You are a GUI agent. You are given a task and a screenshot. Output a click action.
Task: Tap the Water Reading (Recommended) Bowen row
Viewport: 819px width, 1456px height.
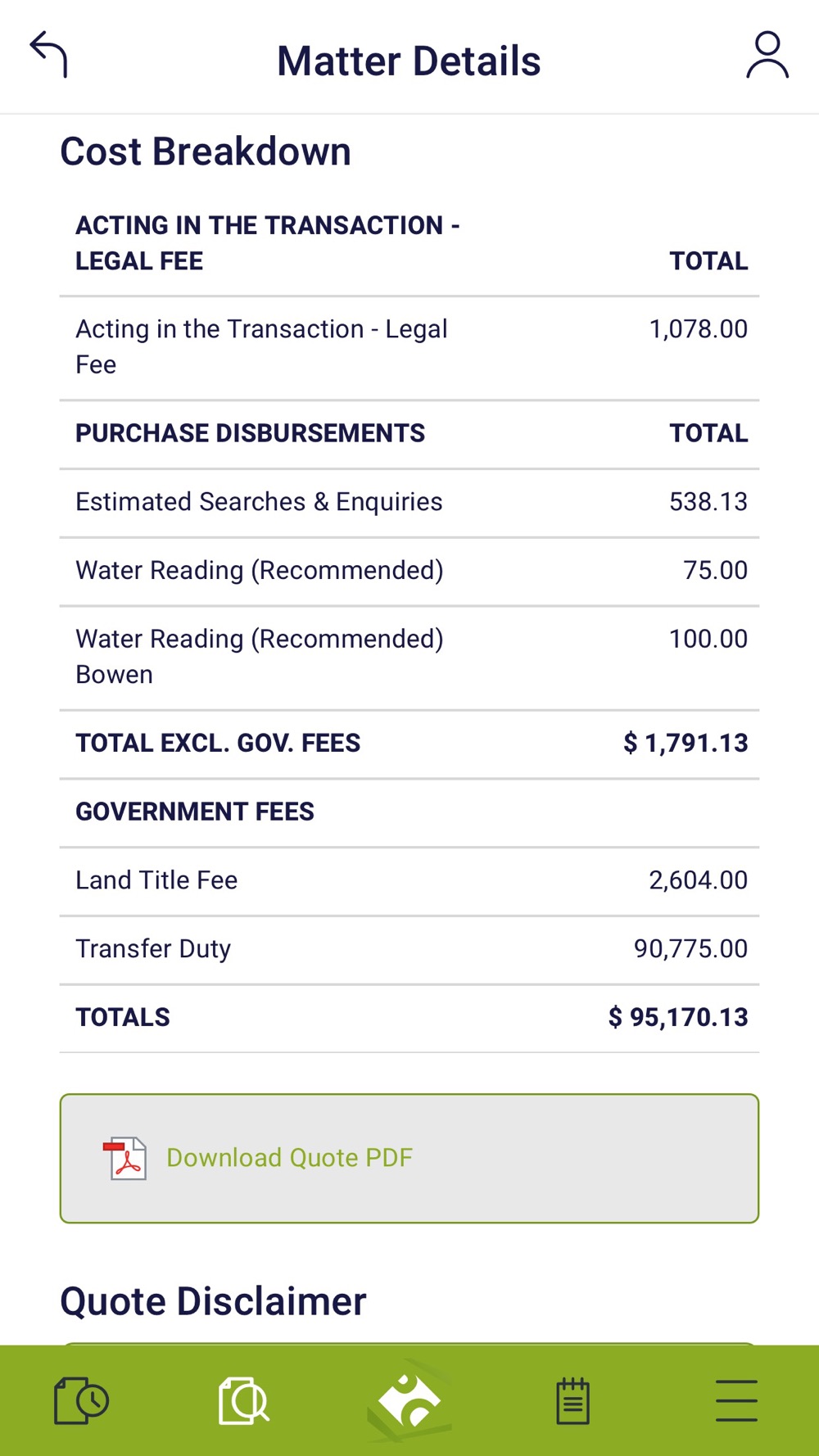(x=409, y=657)
